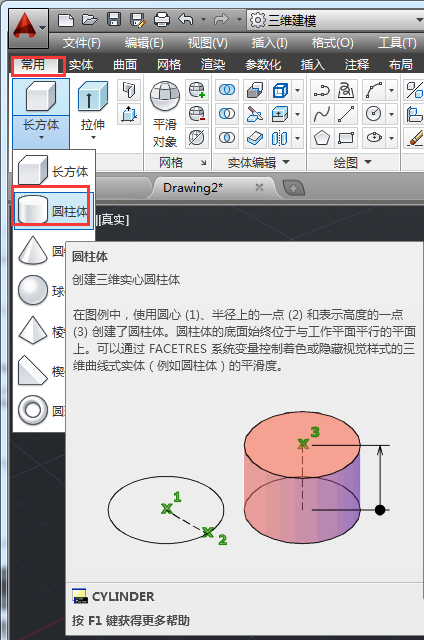Switch to the 参数化 ribbon tab
The image size is (424, 640).
pyautogui.click(x=263, y=64)
